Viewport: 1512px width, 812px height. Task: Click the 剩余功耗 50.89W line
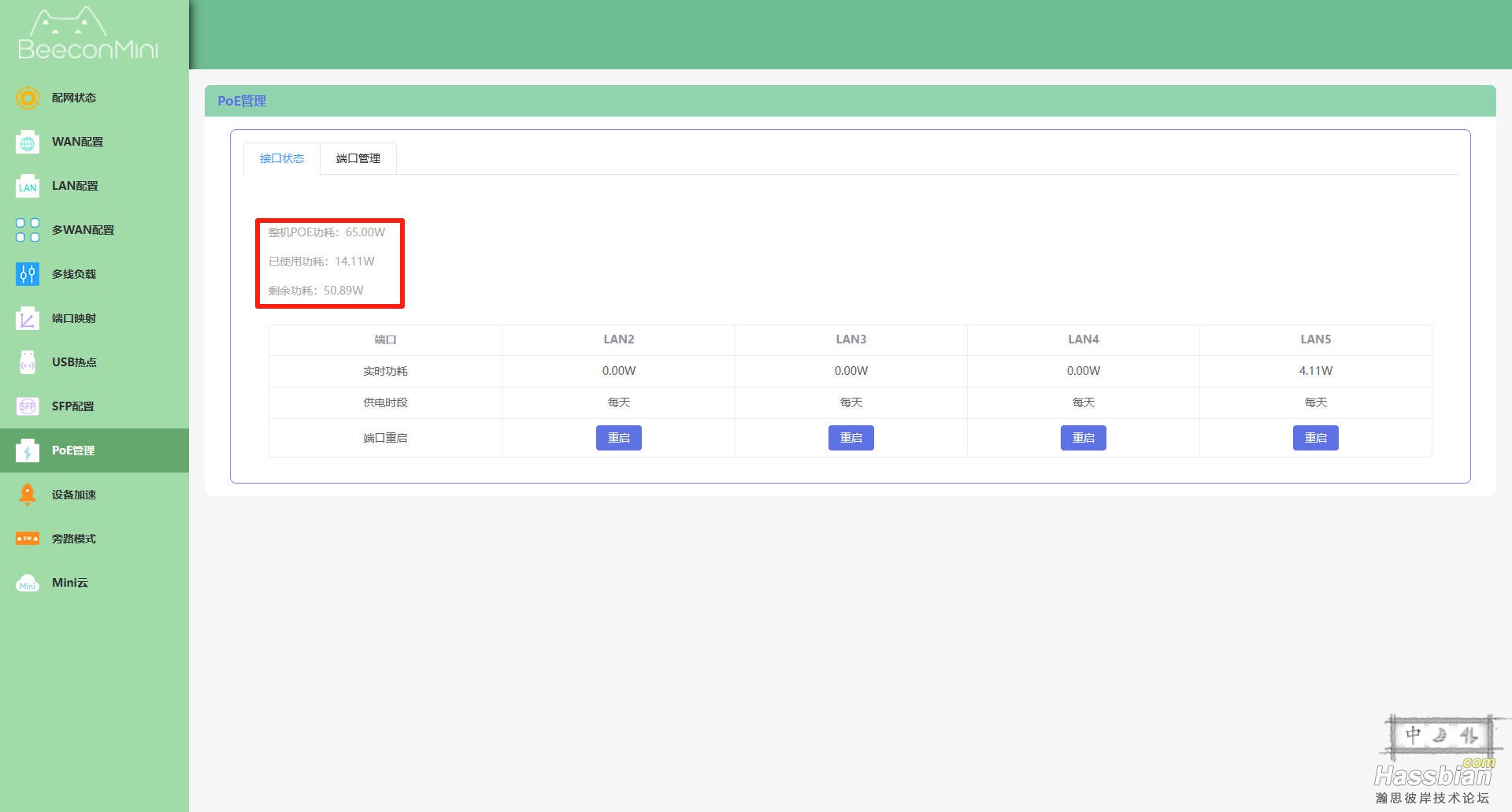point(316,291)
